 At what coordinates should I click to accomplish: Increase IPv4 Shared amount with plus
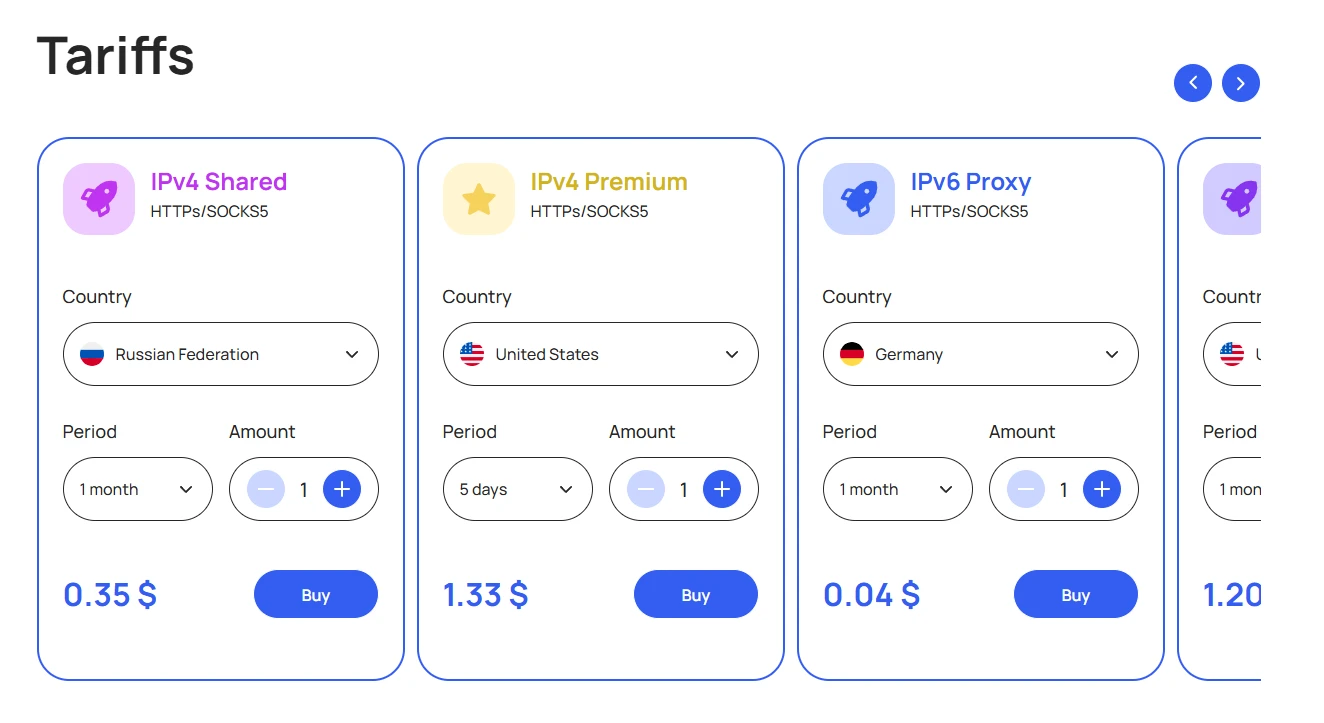point(342,489)
